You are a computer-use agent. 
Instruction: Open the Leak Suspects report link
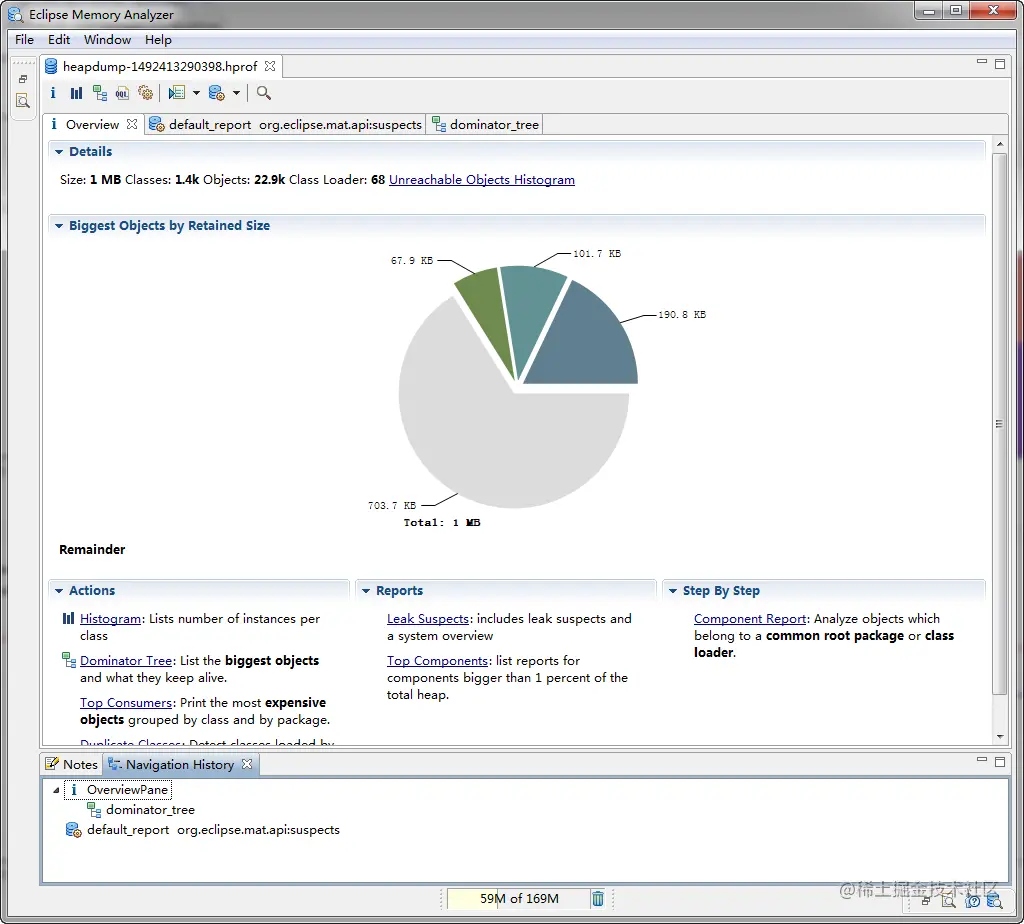[x=428, y=618]
